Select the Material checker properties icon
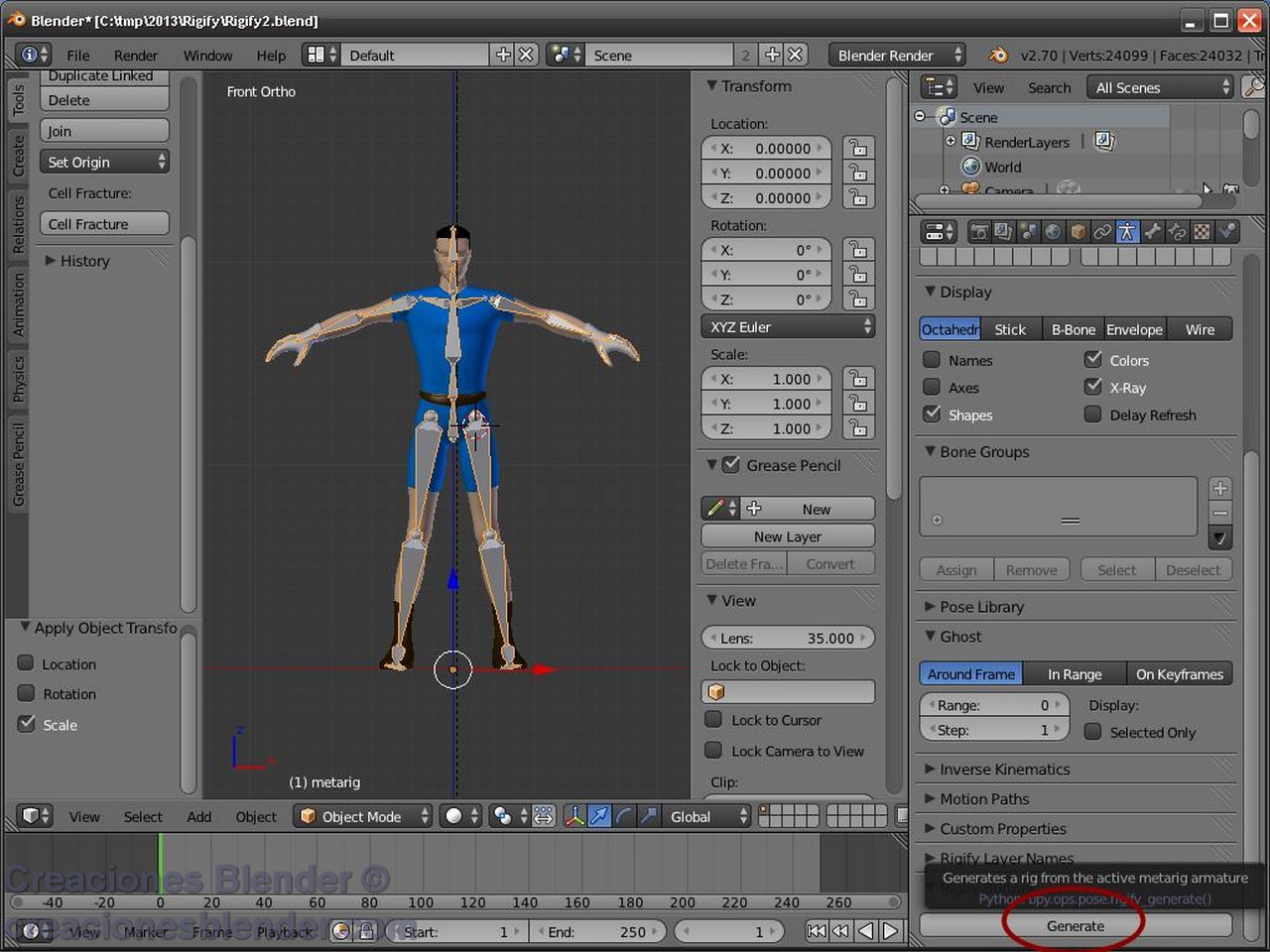This screenshot has width=1270, height=952. coord(1202,231)
